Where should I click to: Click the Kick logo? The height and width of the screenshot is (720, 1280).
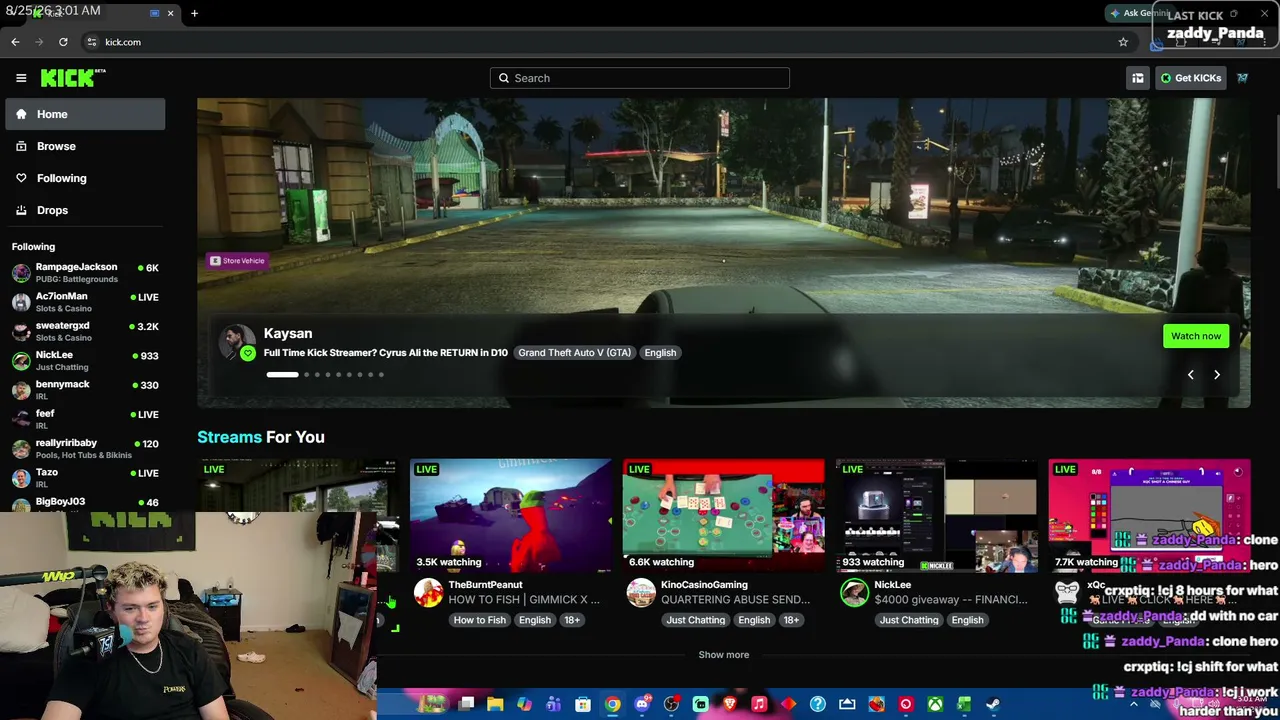(x=73, y=78)
